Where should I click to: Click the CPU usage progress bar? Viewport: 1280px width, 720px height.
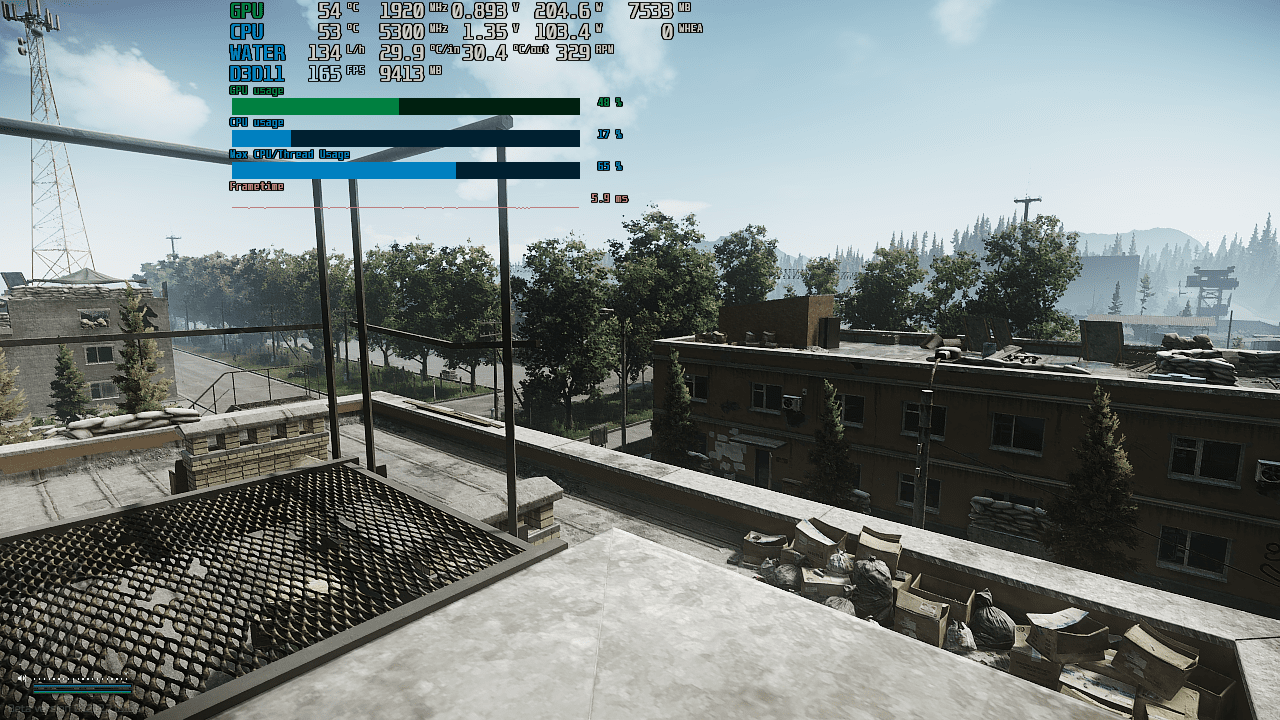tap(406, 138)
